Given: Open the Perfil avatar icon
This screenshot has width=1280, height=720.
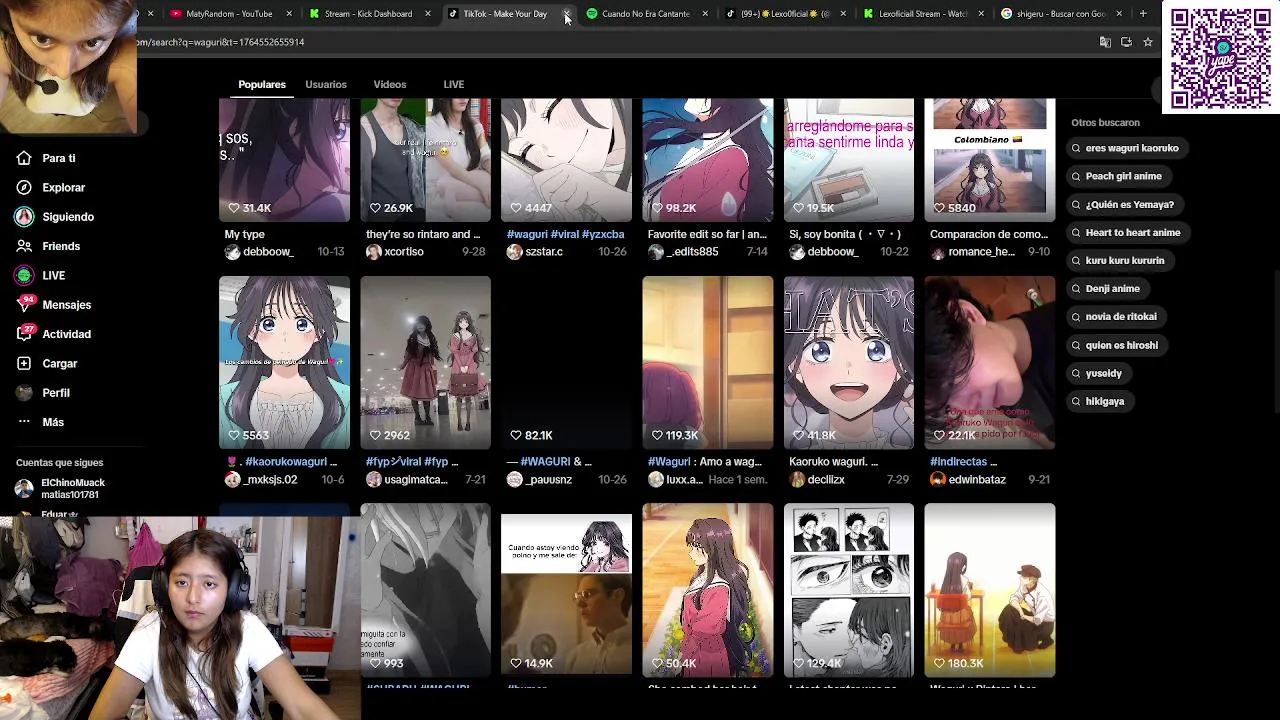Looking at the screenshot, I should [x=24, y=393].
